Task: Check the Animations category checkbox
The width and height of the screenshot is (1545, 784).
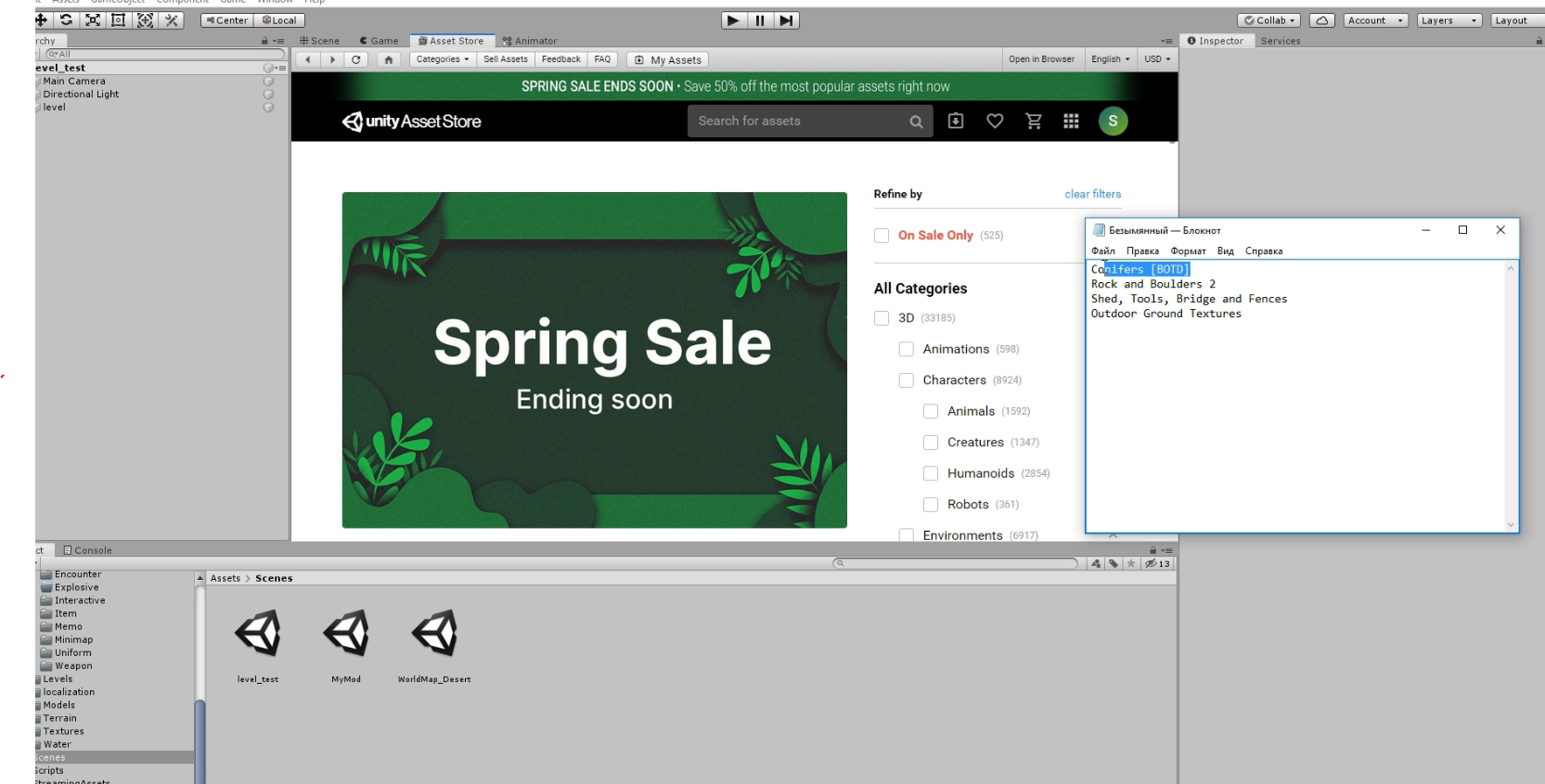Action: click(x=907, y=349)
